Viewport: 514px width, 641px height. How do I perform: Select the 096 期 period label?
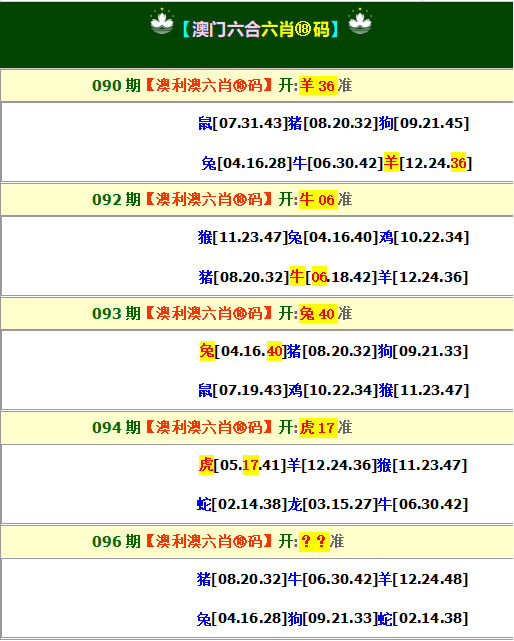point(117,542)
